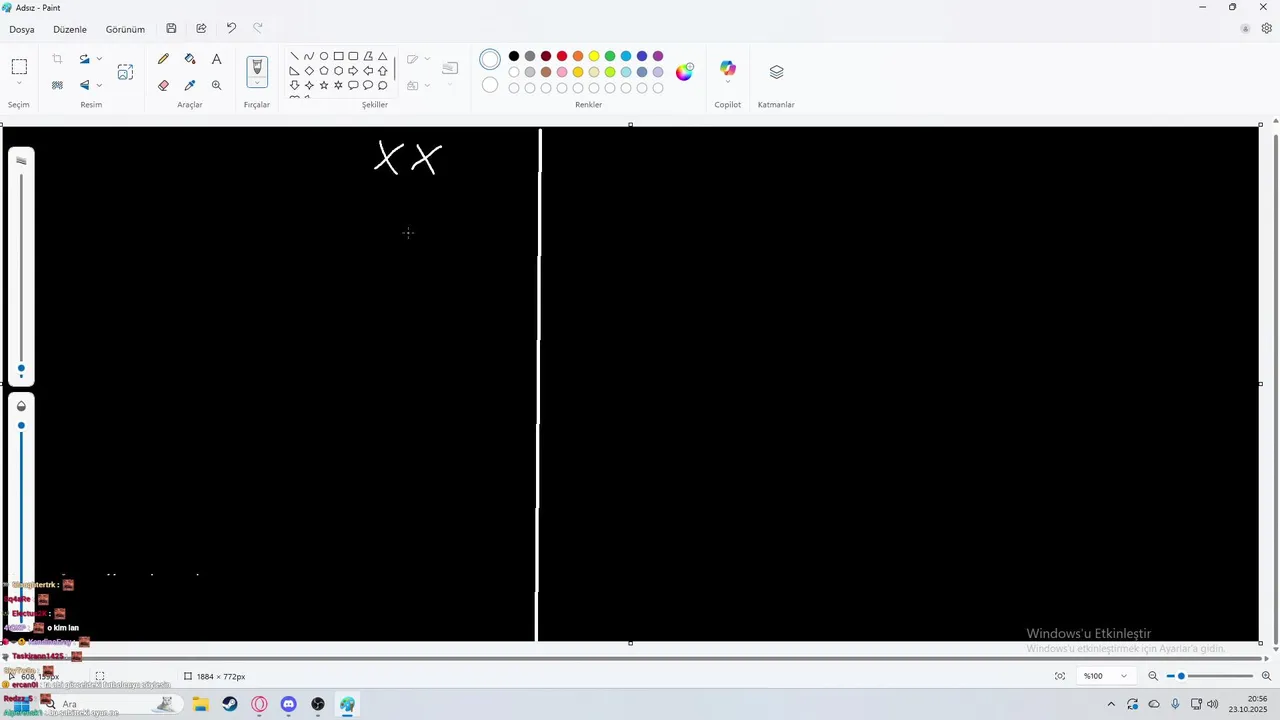Select the Fill bucket tool
This screenshot has height=720, width=1280.
pyautogui.click(x=190, y=59)
